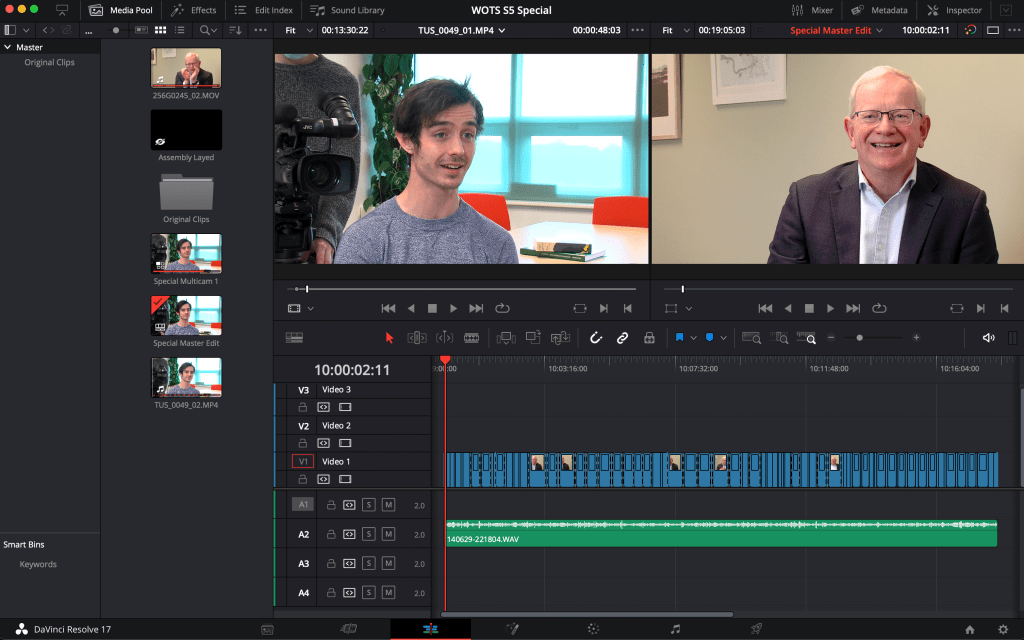Lock the Video 3 track
Image resolution: width=1024 pixels, height=640 pixels.
pos(302,407)
